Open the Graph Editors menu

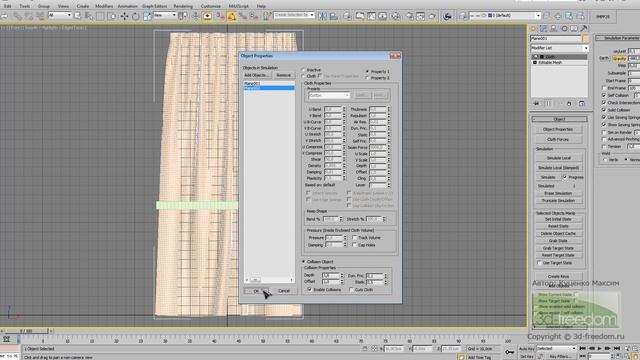(155, 6)
